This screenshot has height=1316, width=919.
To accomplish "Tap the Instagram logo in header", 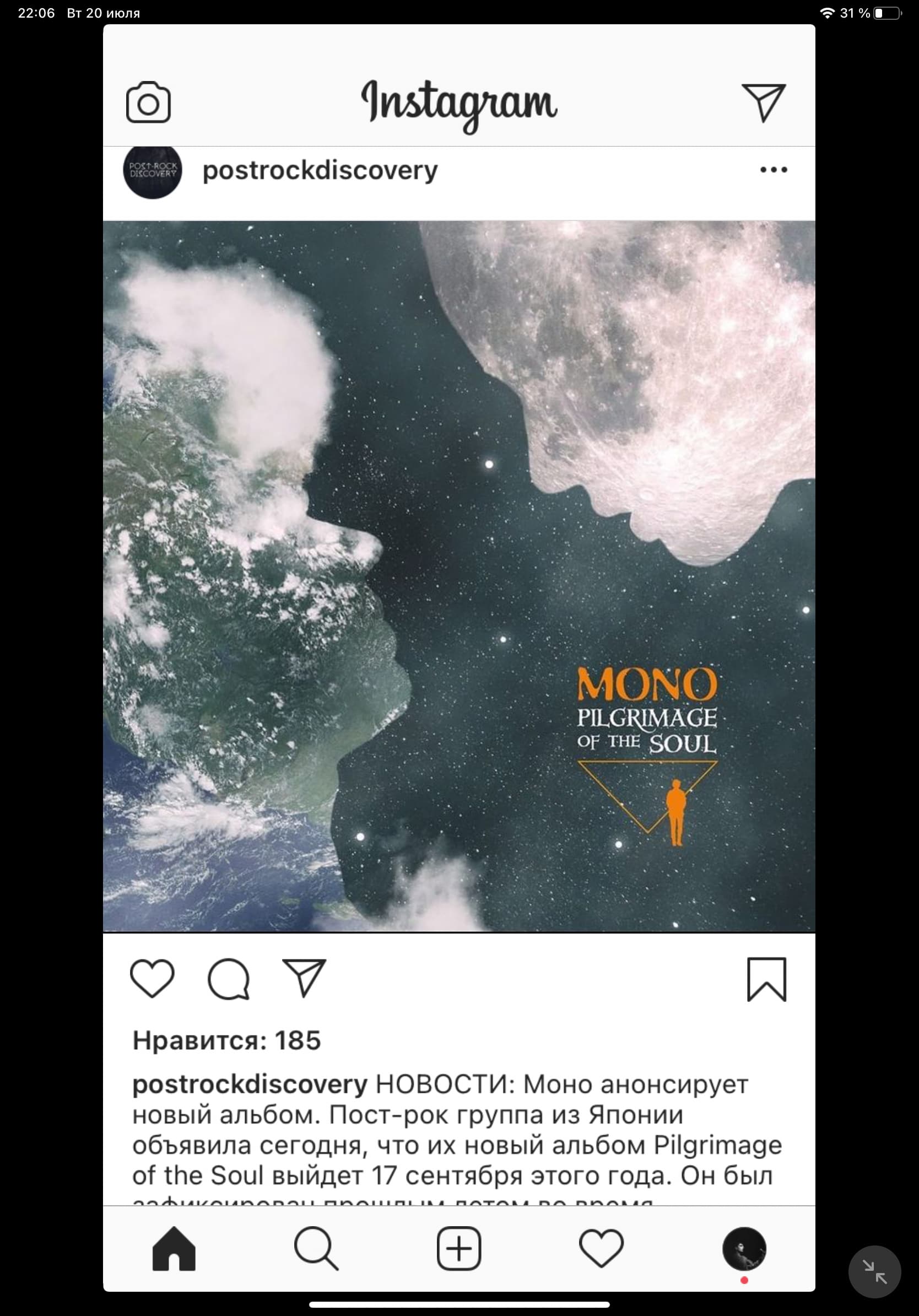I will point(459,105).
